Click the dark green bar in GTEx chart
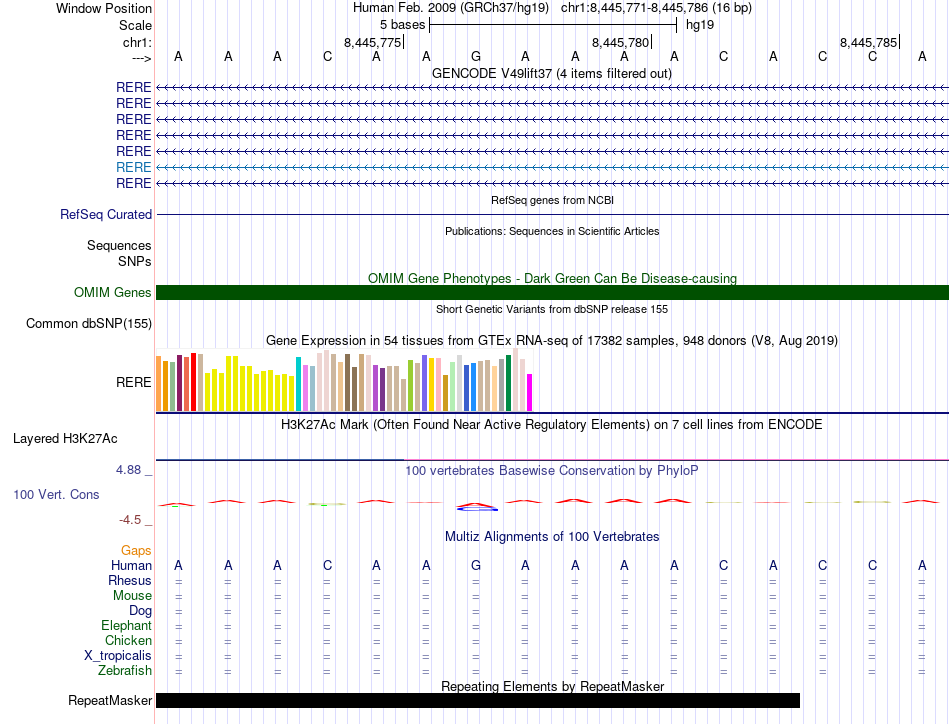The image size is (950, 724). 509,384
